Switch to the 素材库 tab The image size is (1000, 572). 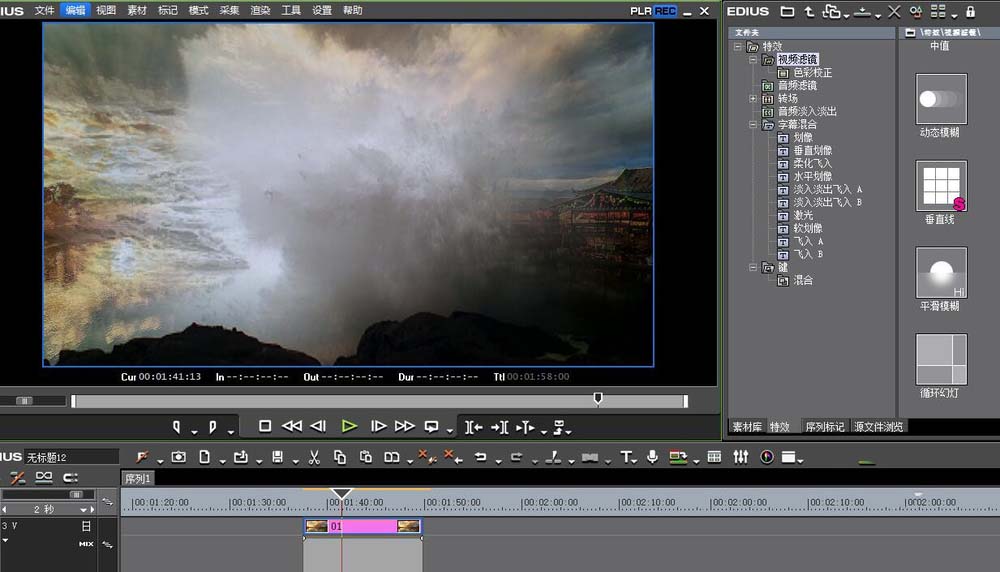tap(747, 427)
